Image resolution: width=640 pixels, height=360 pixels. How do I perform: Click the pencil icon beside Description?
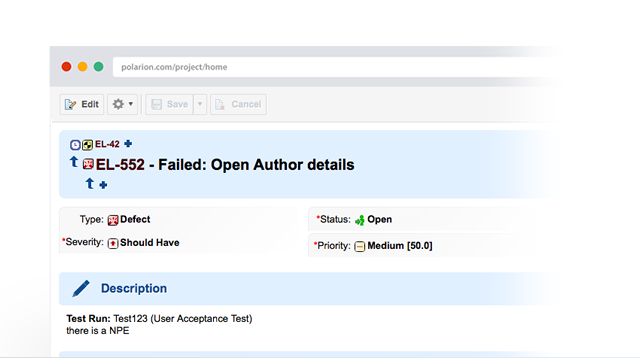(x=81, y=289)
